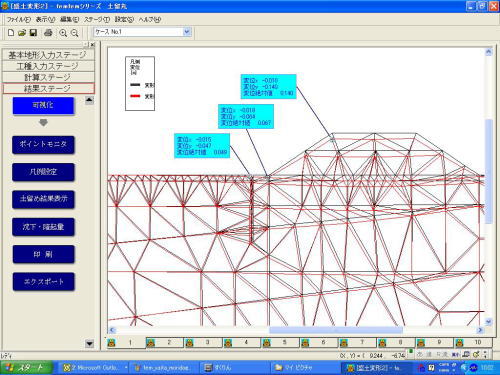This screenshot has height=375, width=500.
Task: Switch to マイ ピクチャ taskbar item
Action: pyautogui.click(x=304, y=368)
